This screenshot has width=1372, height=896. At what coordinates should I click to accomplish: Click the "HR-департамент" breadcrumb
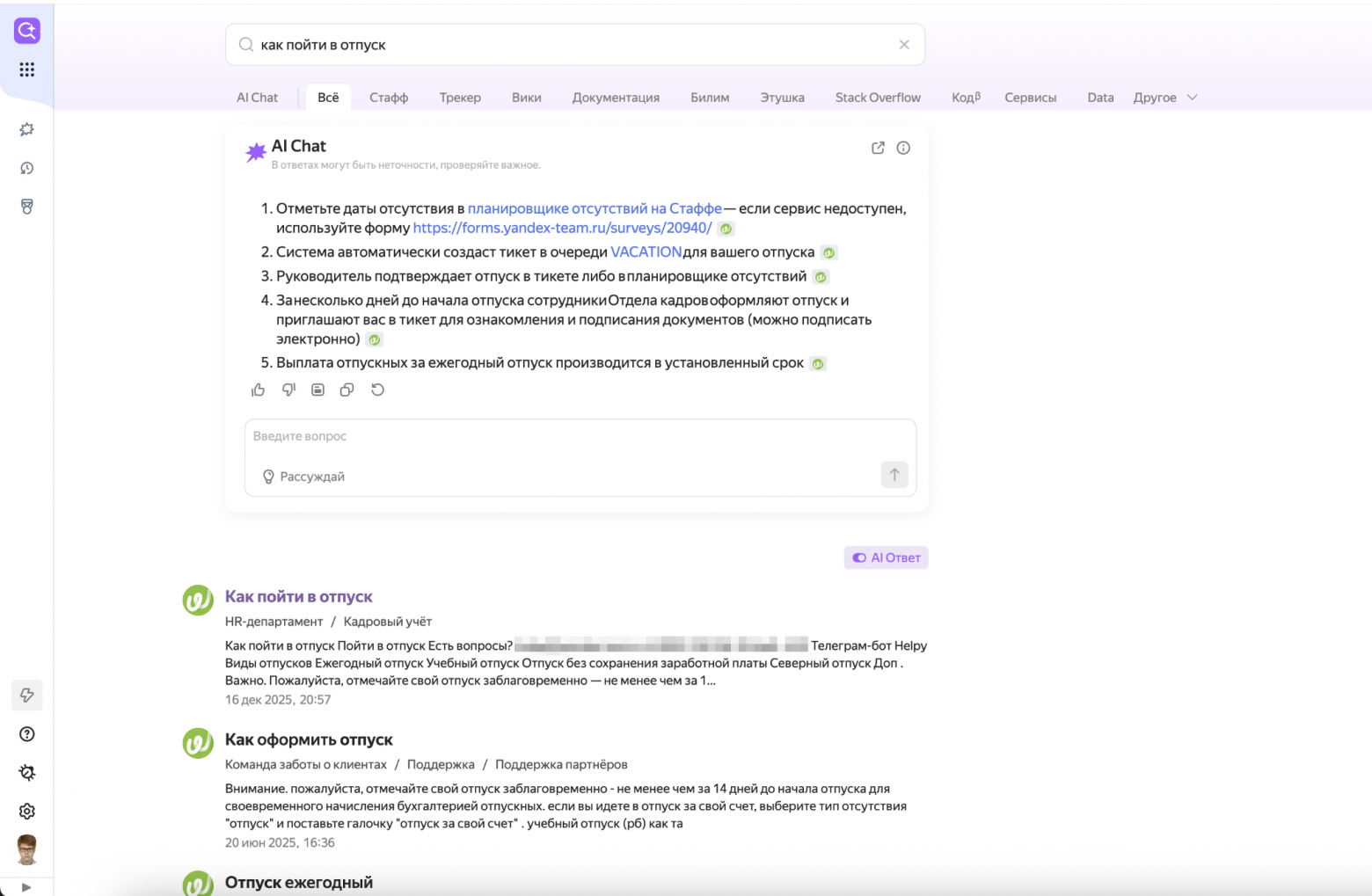tap(274, 622)
